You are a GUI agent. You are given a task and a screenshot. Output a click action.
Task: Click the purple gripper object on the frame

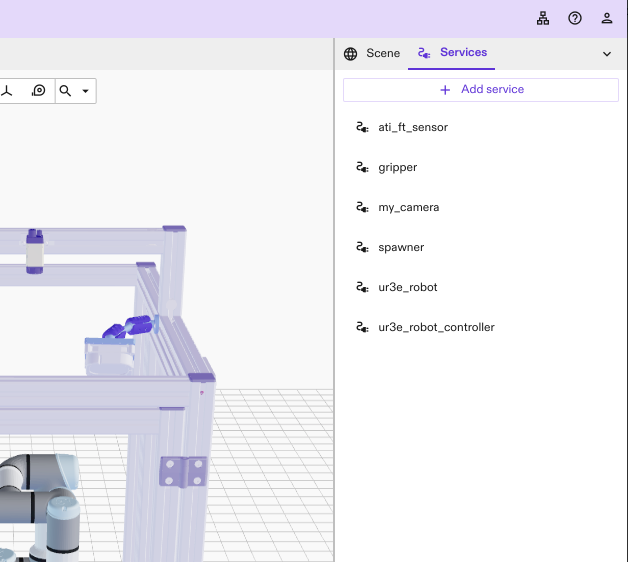point(130,327)
